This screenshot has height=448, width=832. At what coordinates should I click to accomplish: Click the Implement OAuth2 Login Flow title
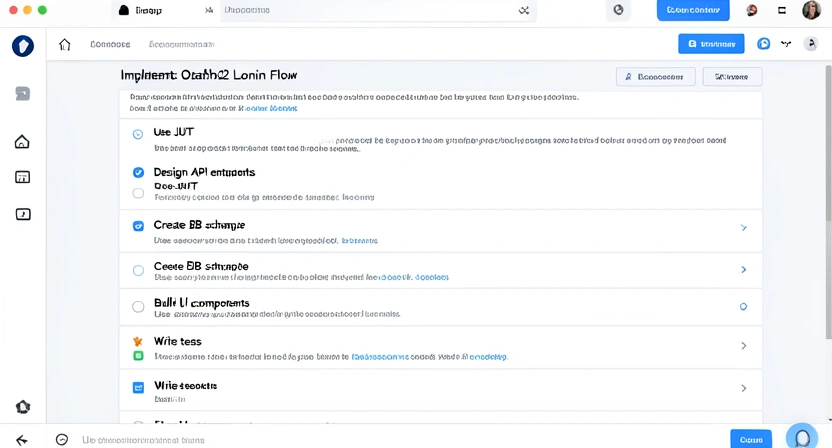pyautogui.click(x=209, y=75)
